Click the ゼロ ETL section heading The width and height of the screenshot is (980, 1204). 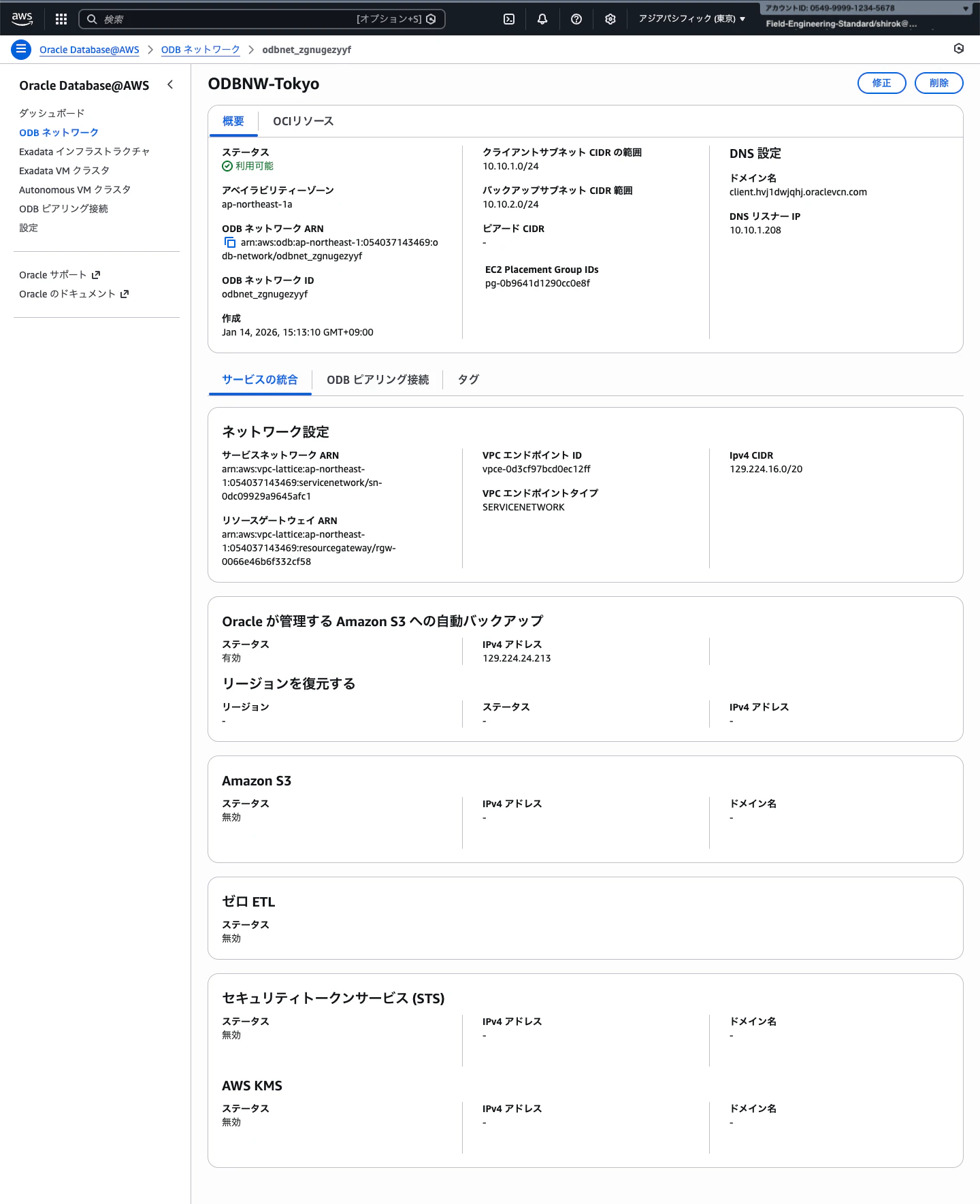coord(248,902)
